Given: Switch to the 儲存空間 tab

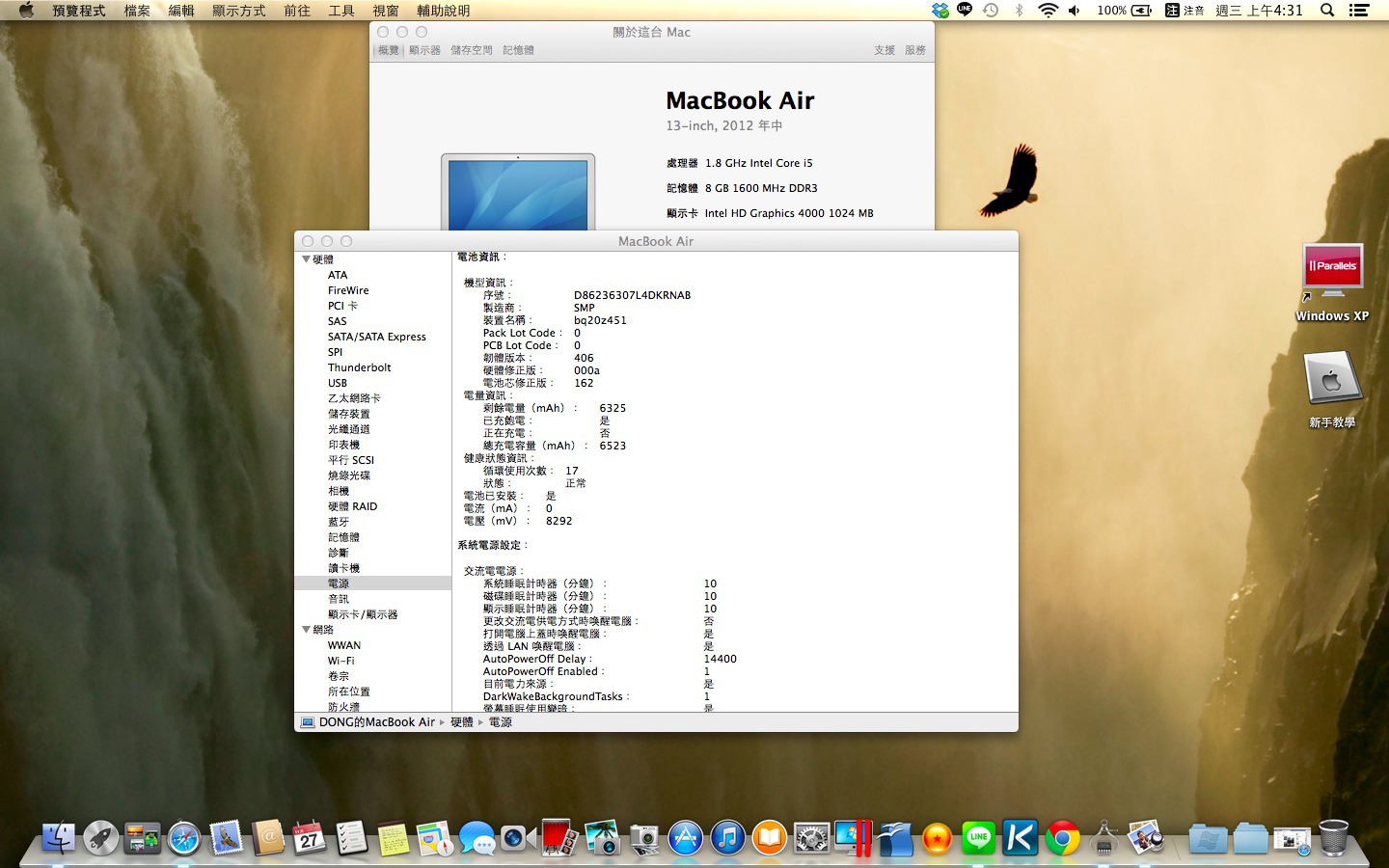Looking at the screenshot, I should pyautogui.click(x=471, y=50).
